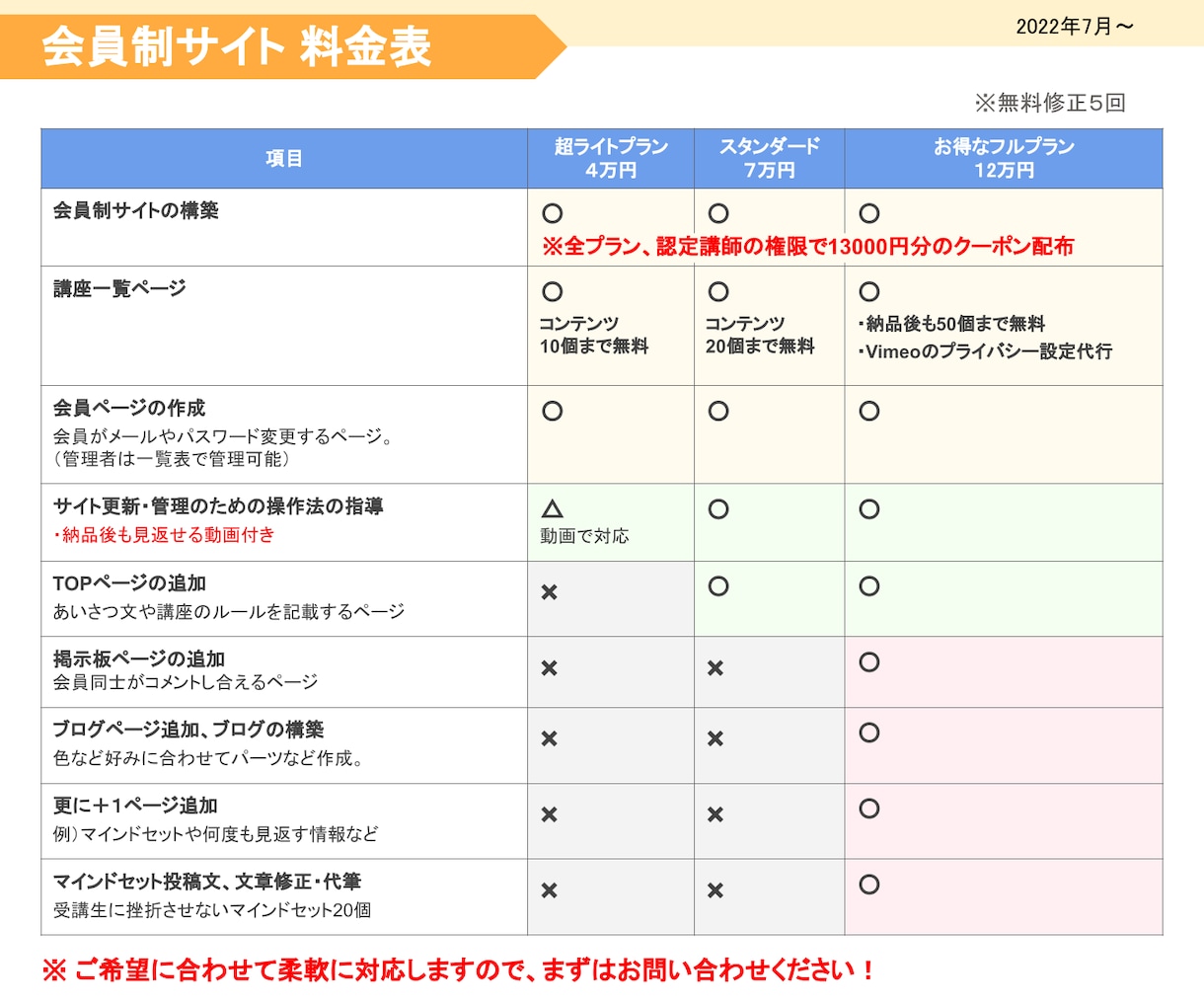Click the 受講生に挫折させないマインドセット20個 text
Image resolution: width=1204 pixels, height=1004 pixels.
(212, 910)
